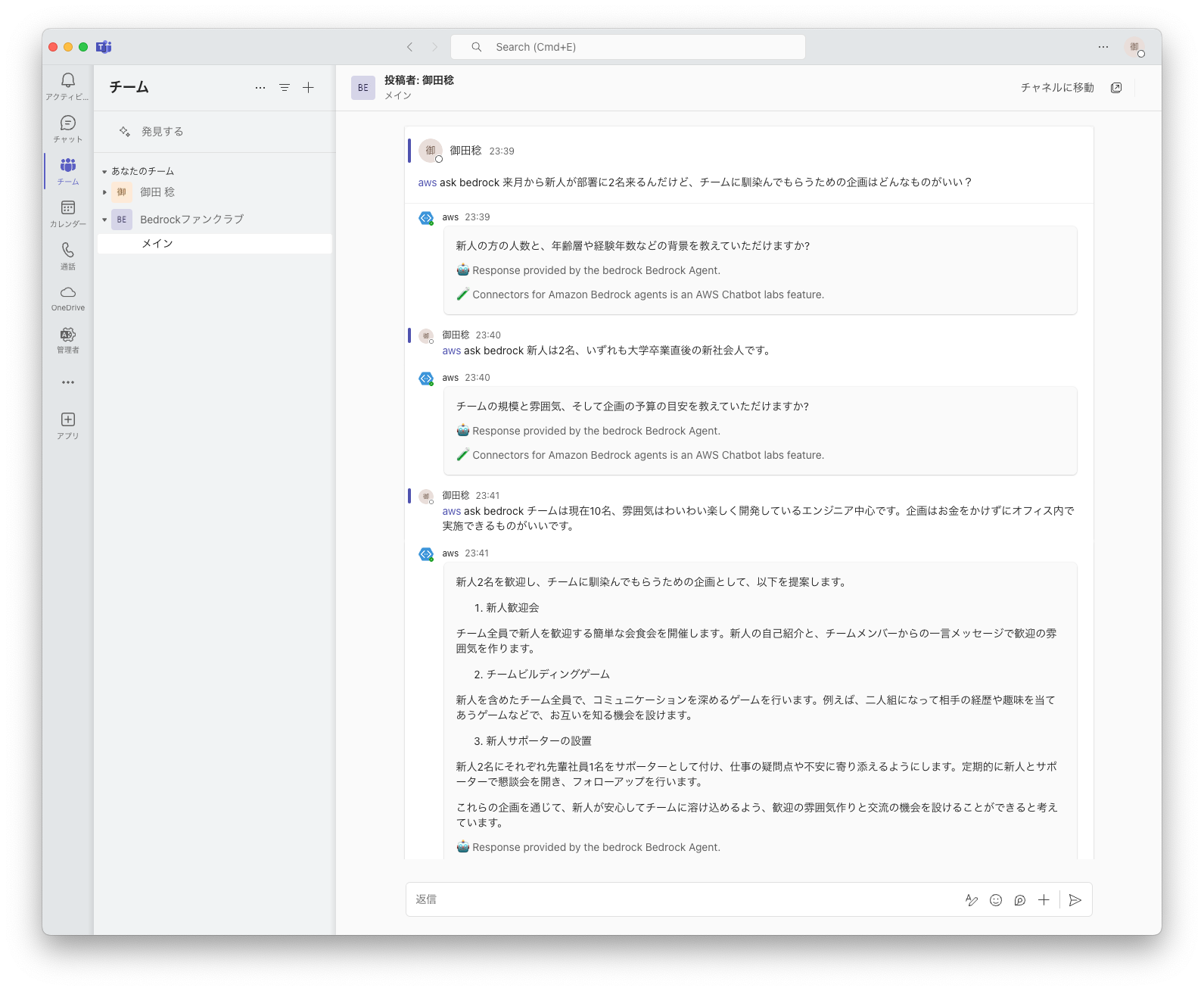
Task: Open OneDrive in sidebar
Action: (x=67, y=298)
